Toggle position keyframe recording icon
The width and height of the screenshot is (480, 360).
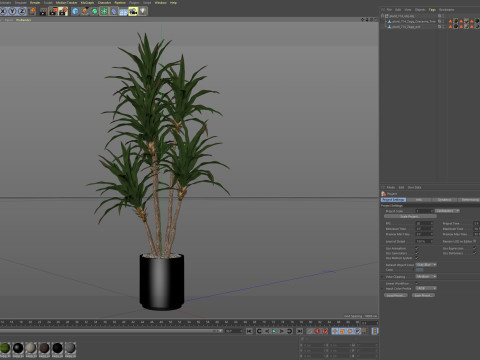[335, 331]
